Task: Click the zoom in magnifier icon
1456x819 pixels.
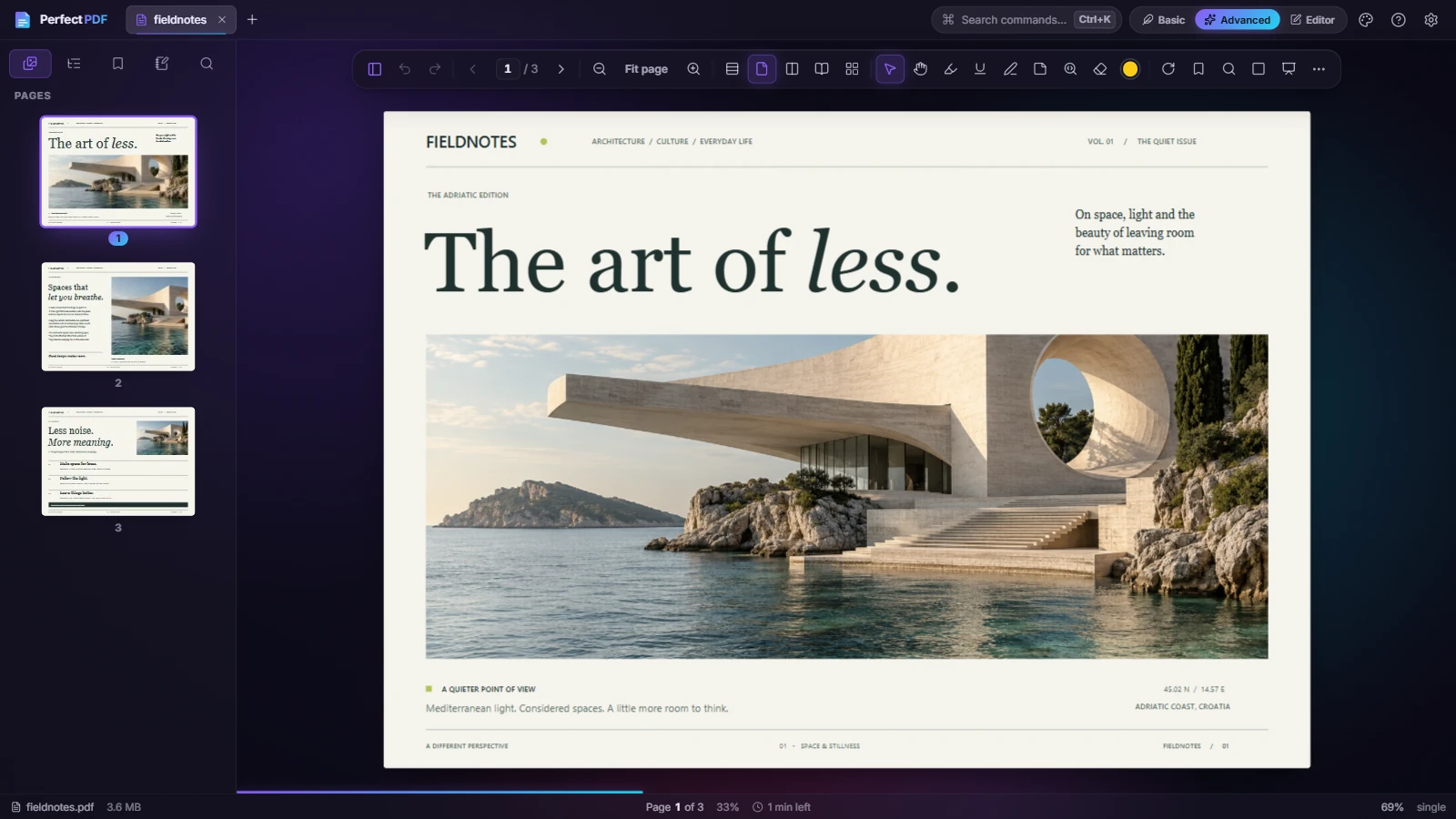Action: click(693, 69)
